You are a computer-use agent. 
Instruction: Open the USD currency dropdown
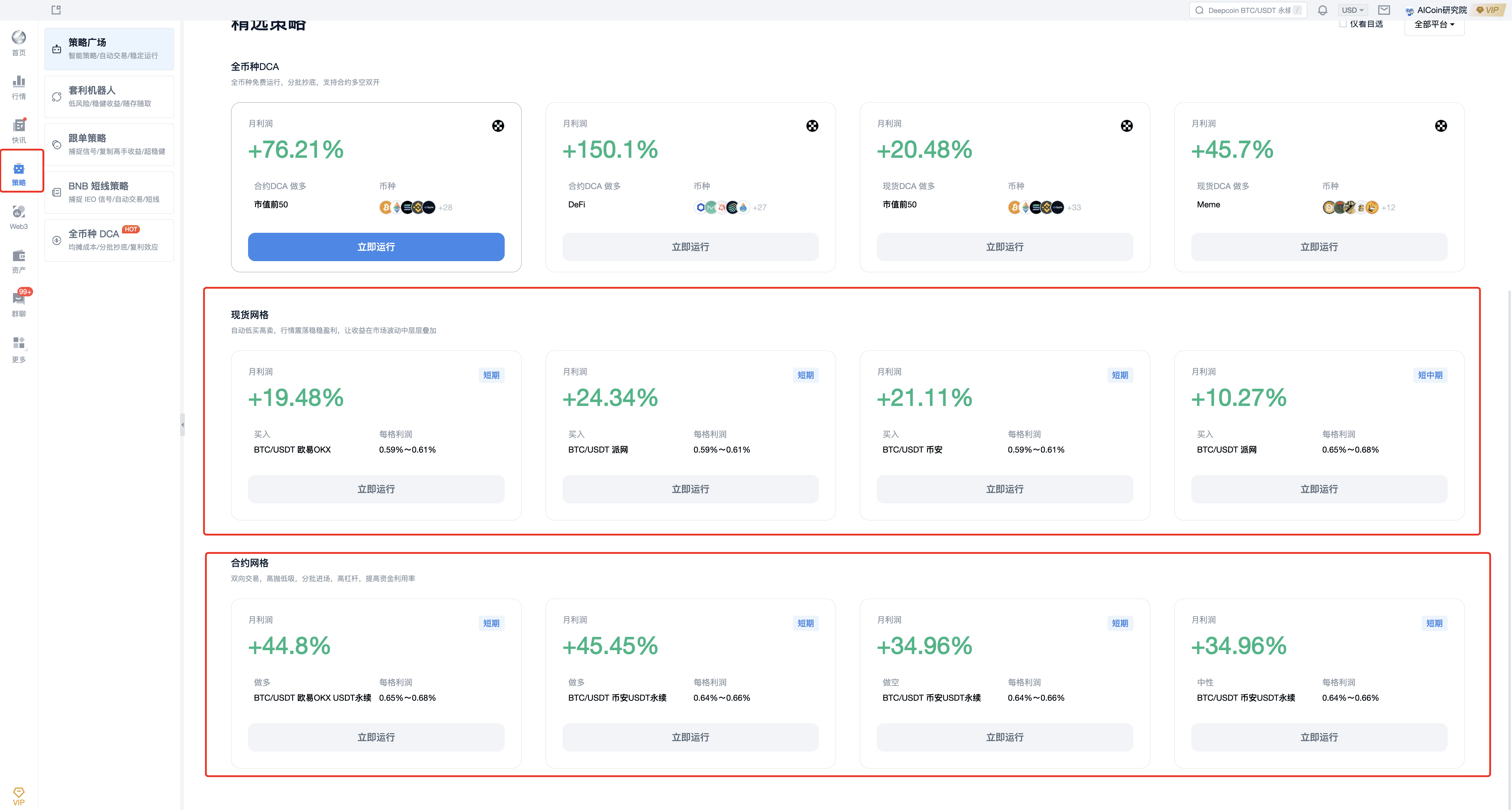(x=1352, y=10)
